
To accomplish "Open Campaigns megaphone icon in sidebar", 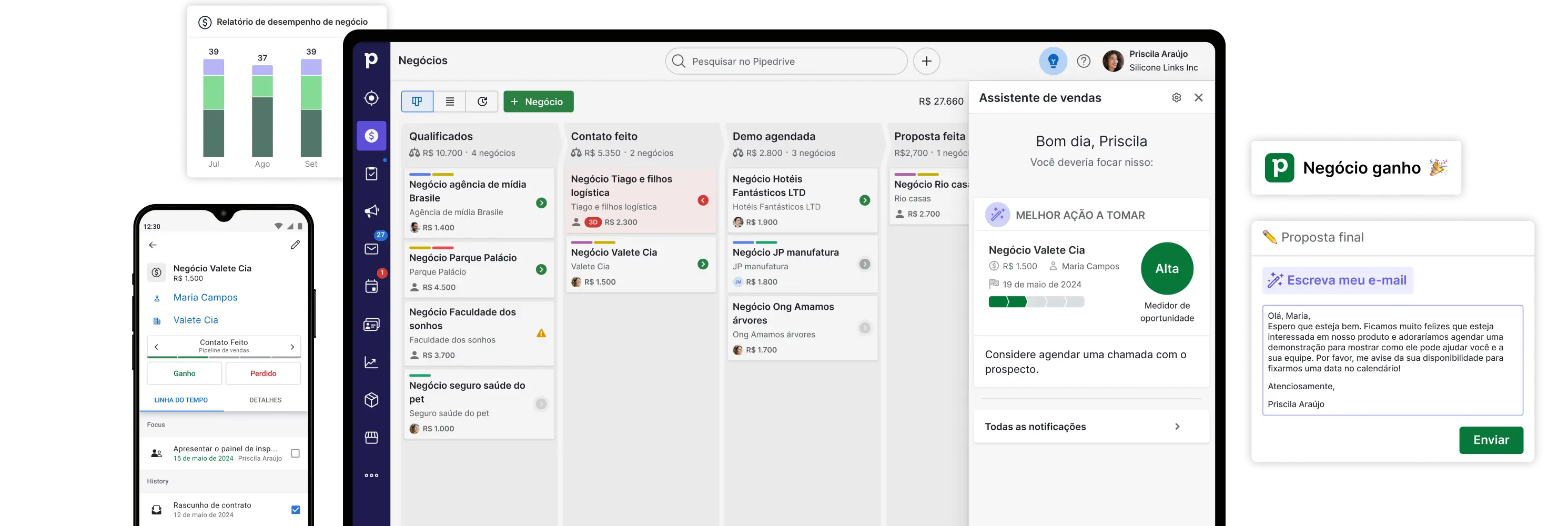I will pyautogui.click(x=371, y=211).
